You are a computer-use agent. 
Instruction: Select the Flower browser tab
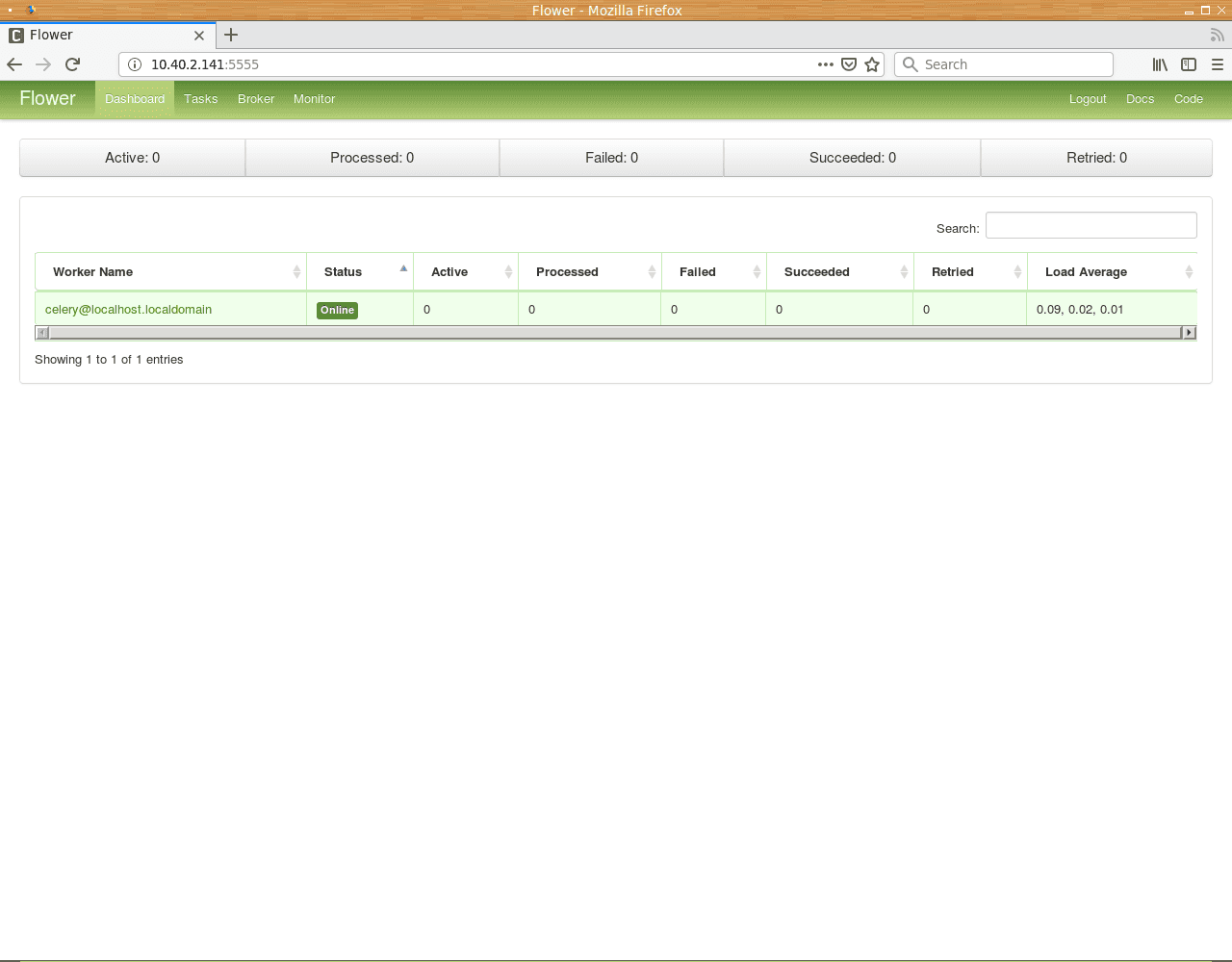(x=107, y=35)
